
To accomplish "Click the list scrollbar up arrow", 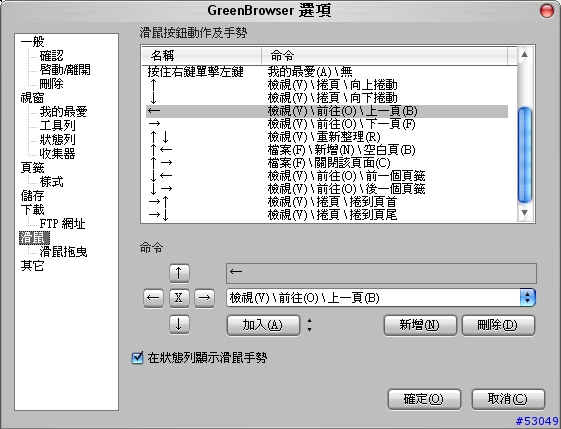I will pyautogui.click(x=525, y=54).
